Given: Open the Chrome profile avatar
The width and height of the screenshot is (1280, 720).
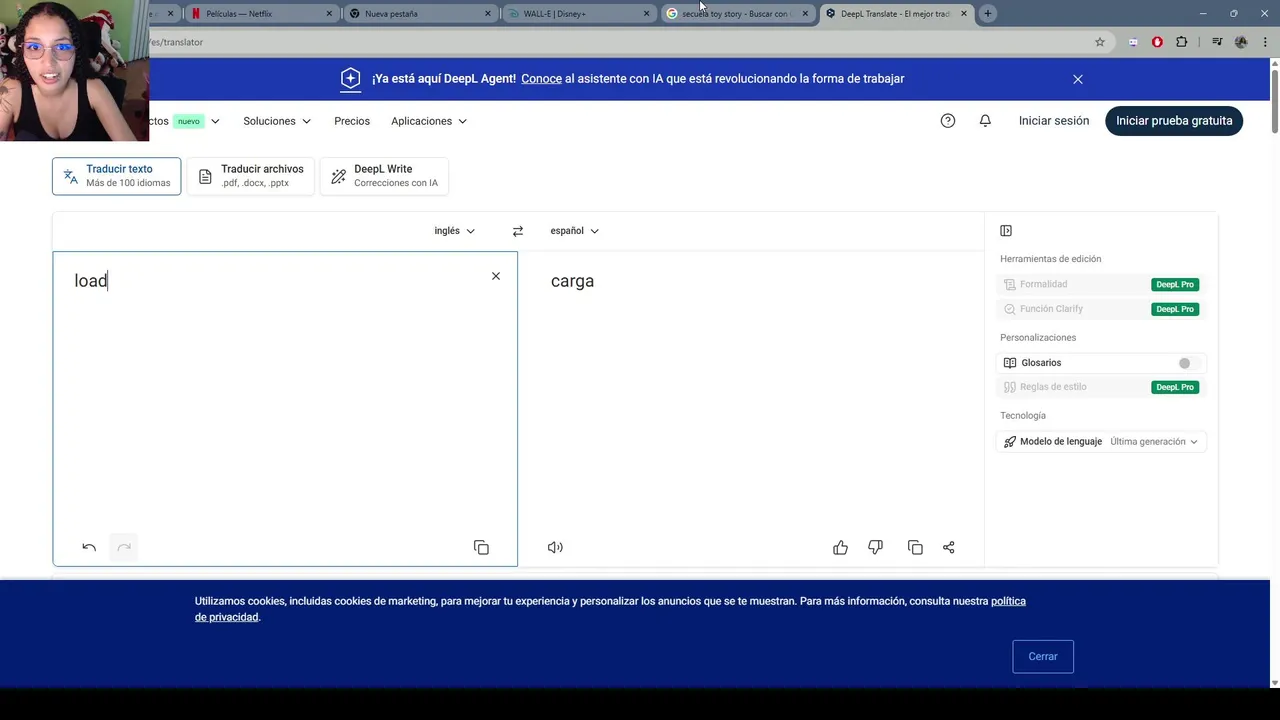Looking at the screenshot, I should coord(1241,42).
